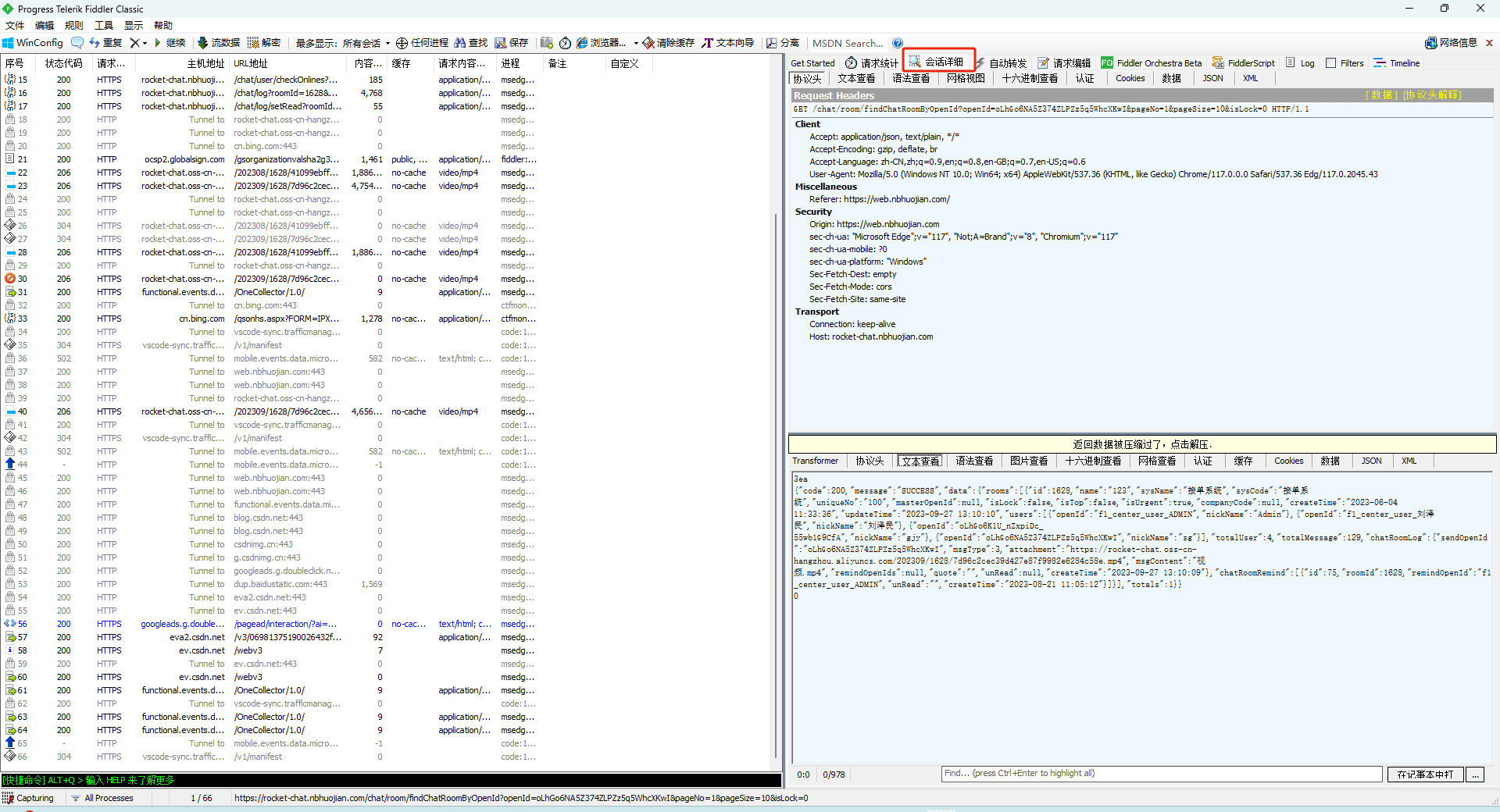Image resolution: width=1500 pixels, height=812 pixels.
Task: Click 清除缓存 clear cache button
Action: 669,43
